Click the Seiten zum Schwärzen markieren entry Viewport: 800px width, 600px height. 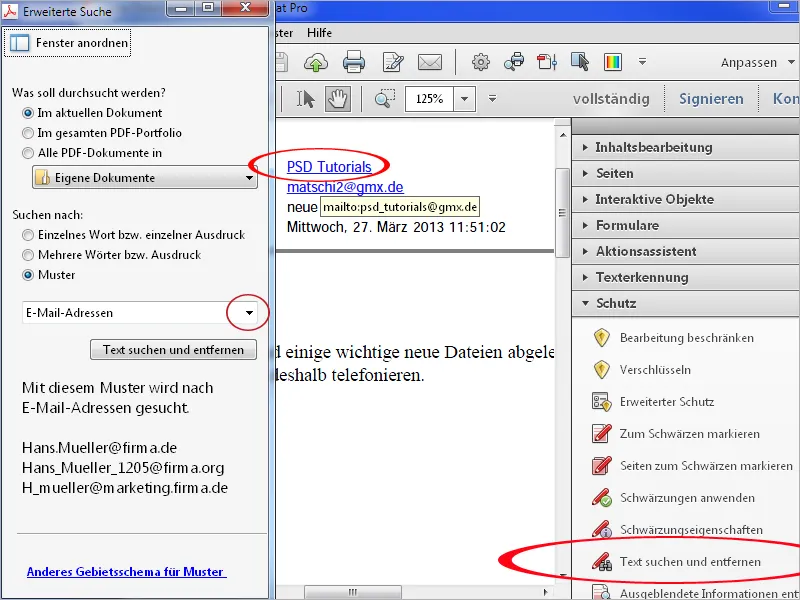pos(706,466)
